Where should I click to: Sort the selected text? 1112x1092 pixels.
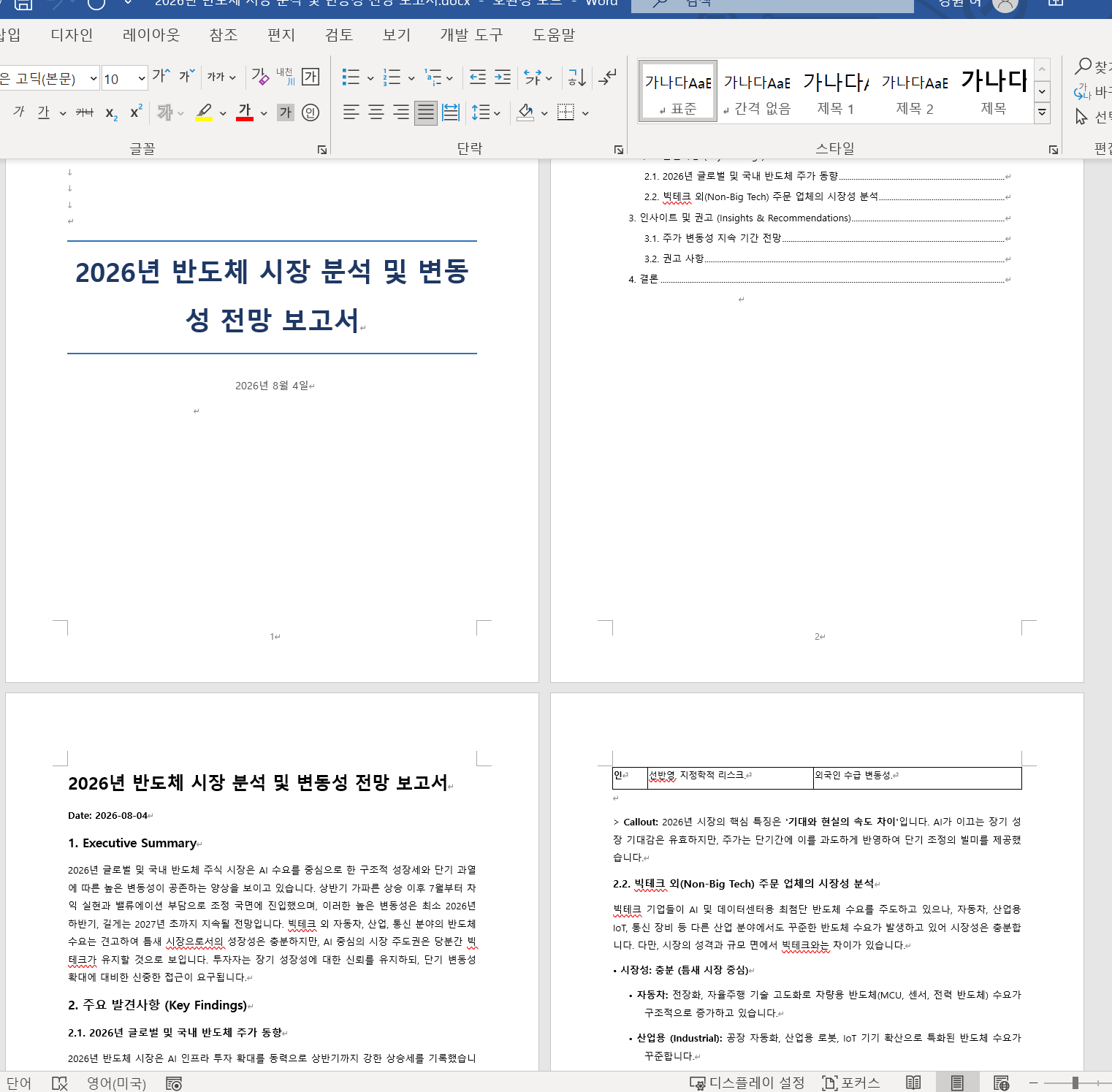[577, 77]
